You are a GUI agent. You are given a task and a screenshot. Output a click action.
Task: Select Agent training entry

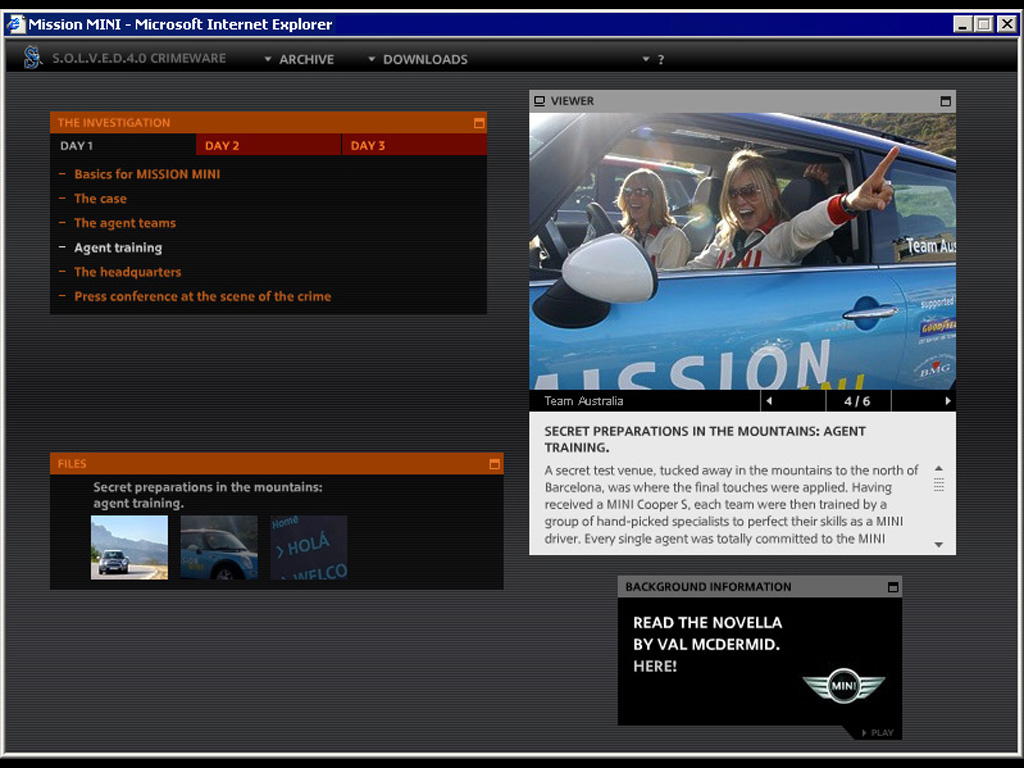[118, 248]
